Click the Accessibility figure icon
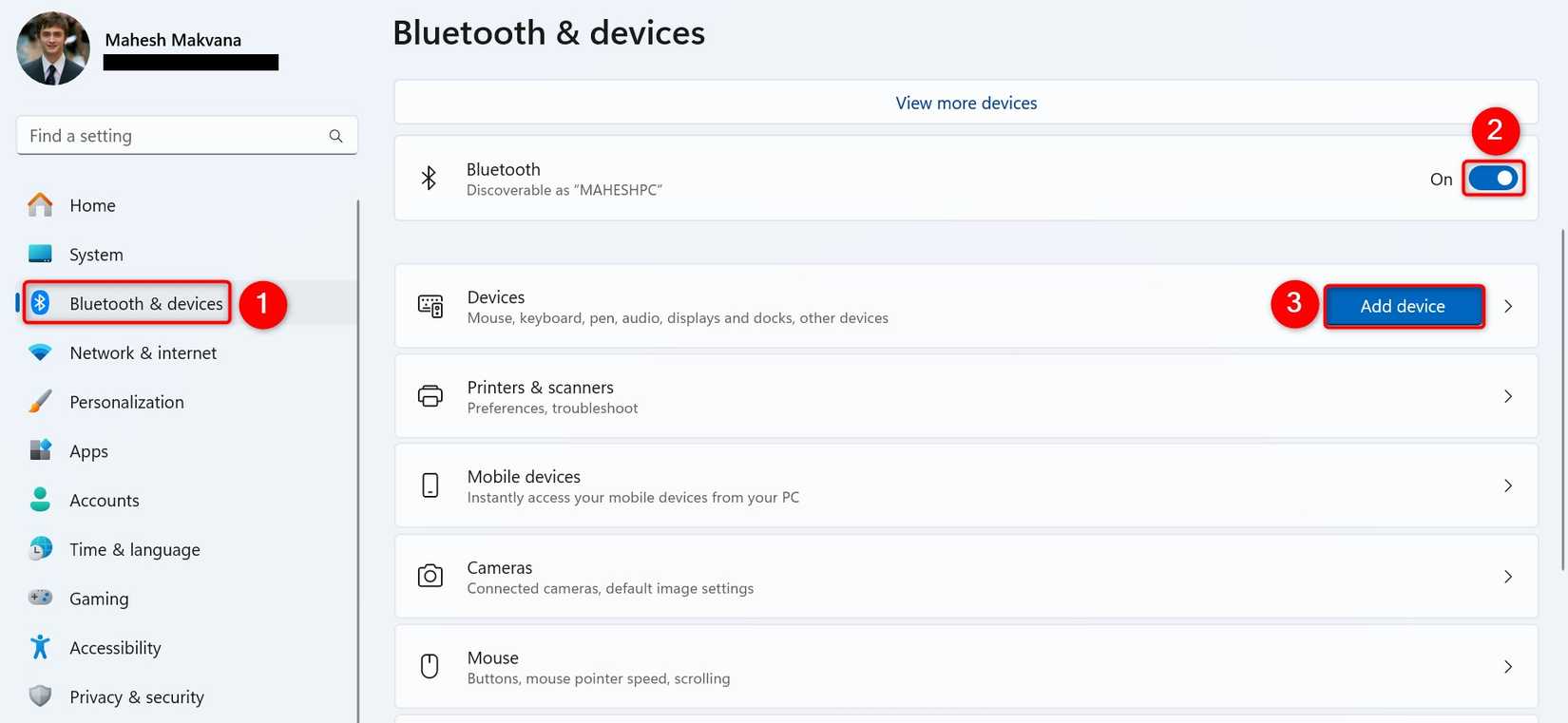 40,647
